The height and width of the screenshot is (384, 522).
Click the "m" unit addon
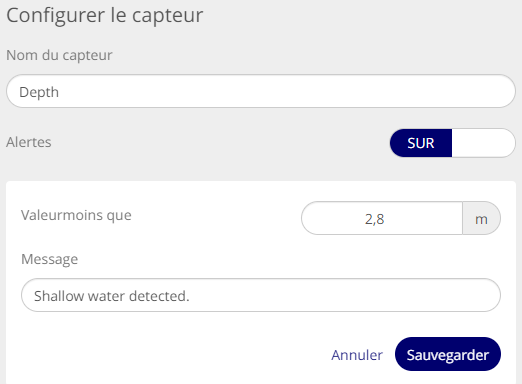pyautogui.click(x=481, y=218)
